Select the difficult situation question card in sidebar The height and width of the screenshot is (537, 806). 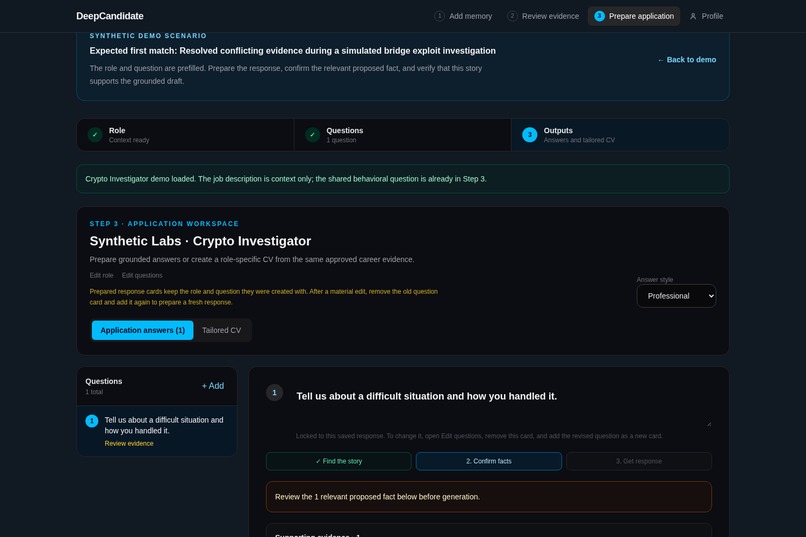157,431
